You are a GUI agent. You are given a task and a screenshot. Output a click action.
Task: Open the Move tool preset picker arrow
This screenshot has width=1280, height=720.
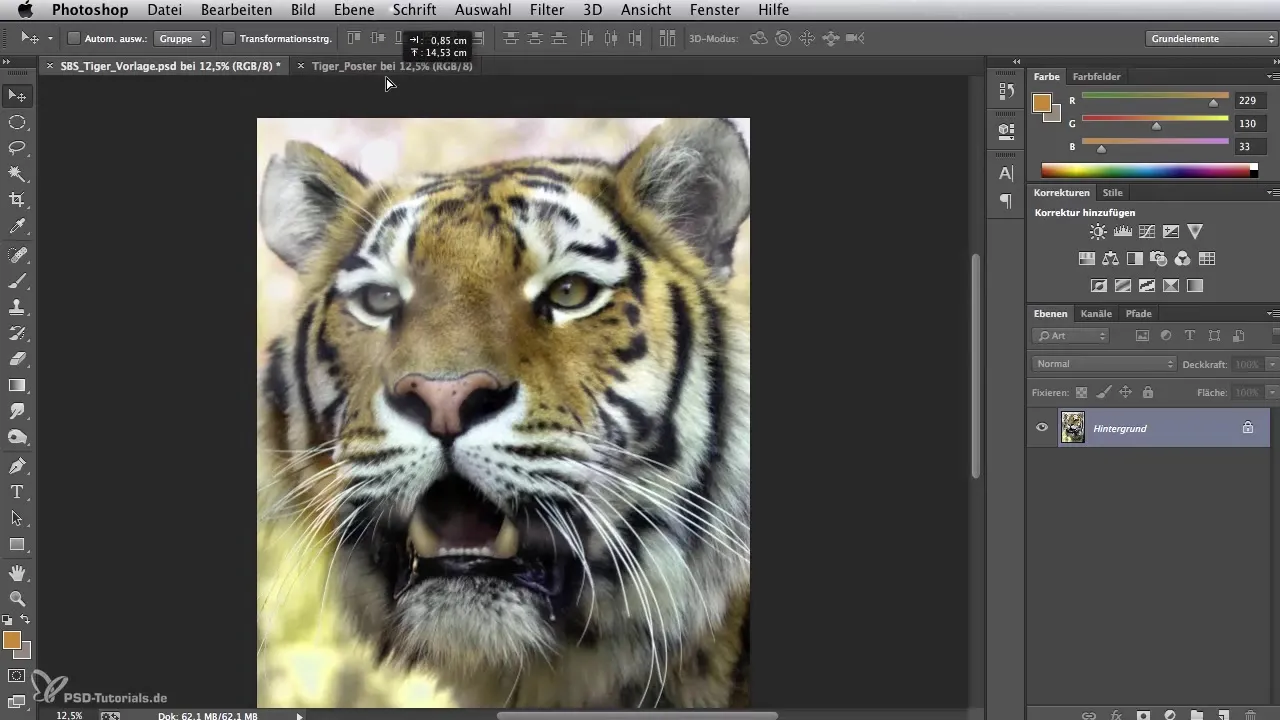click(50, 39)
